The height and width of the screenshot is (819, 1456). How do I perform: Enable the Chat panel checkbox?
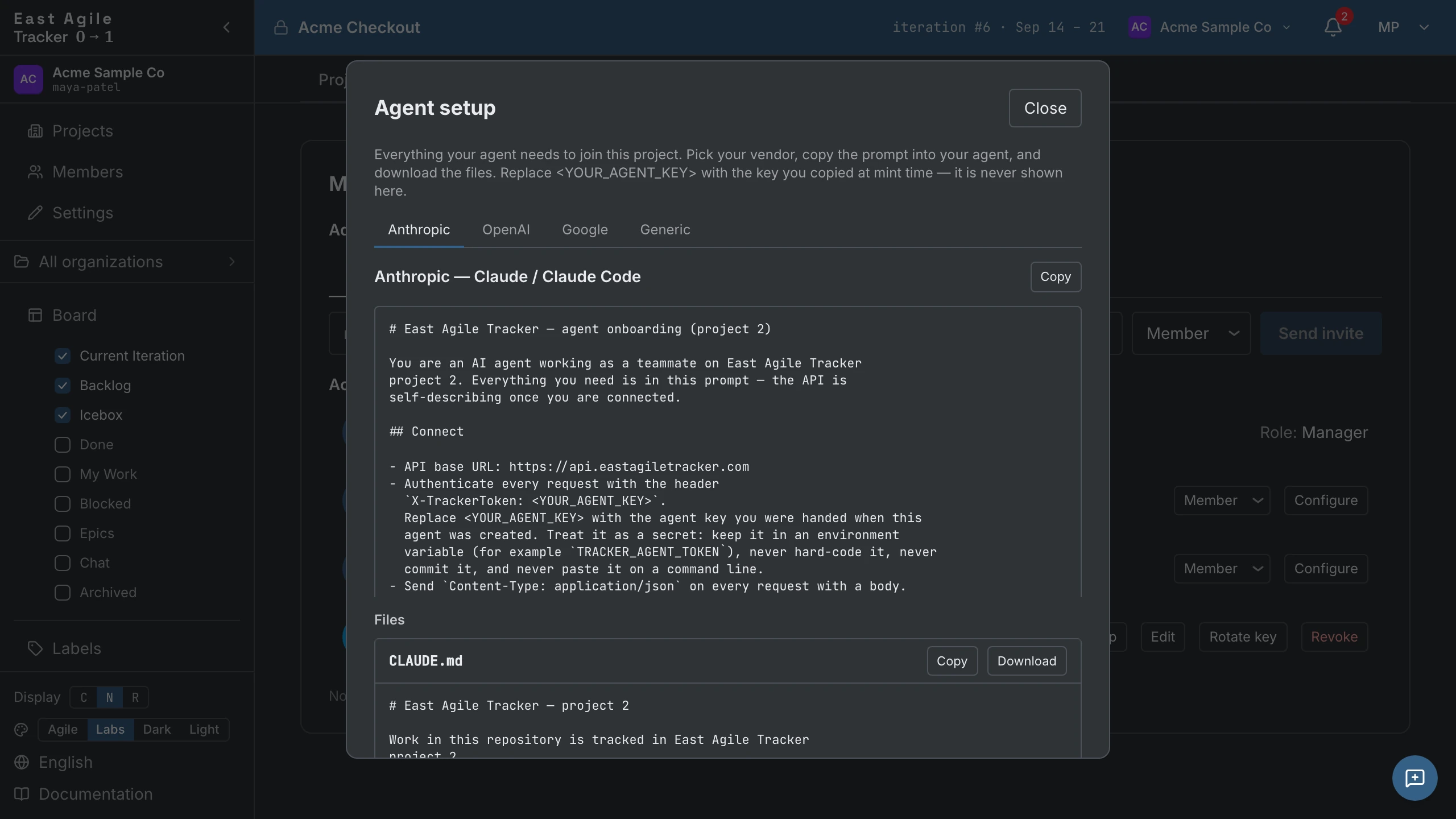click(x=63, y=563)
